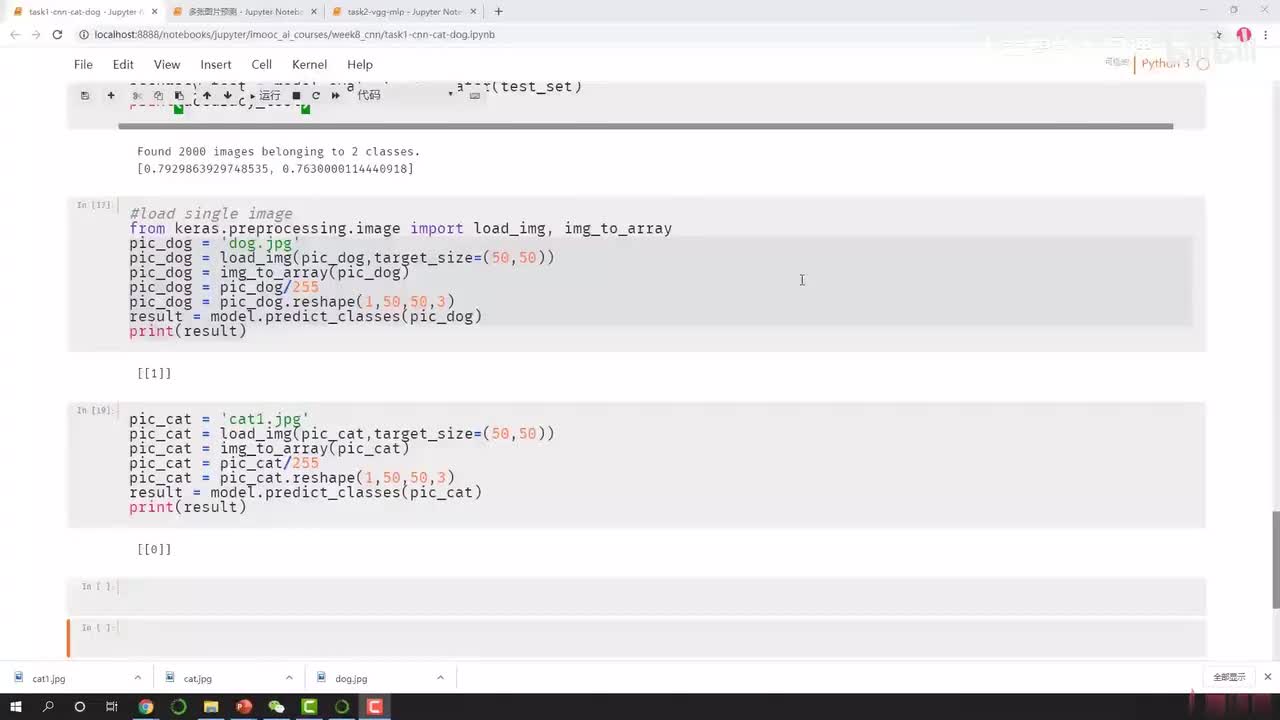Close the 多张图片预测 browser tab
This screenshot has width=1280, height=720.
point(313,12)
